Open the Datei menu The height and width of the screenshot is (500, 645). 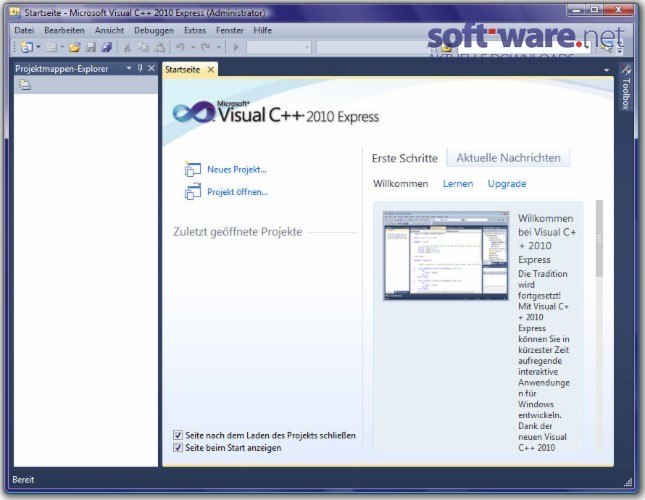click(x=24, y=30)
